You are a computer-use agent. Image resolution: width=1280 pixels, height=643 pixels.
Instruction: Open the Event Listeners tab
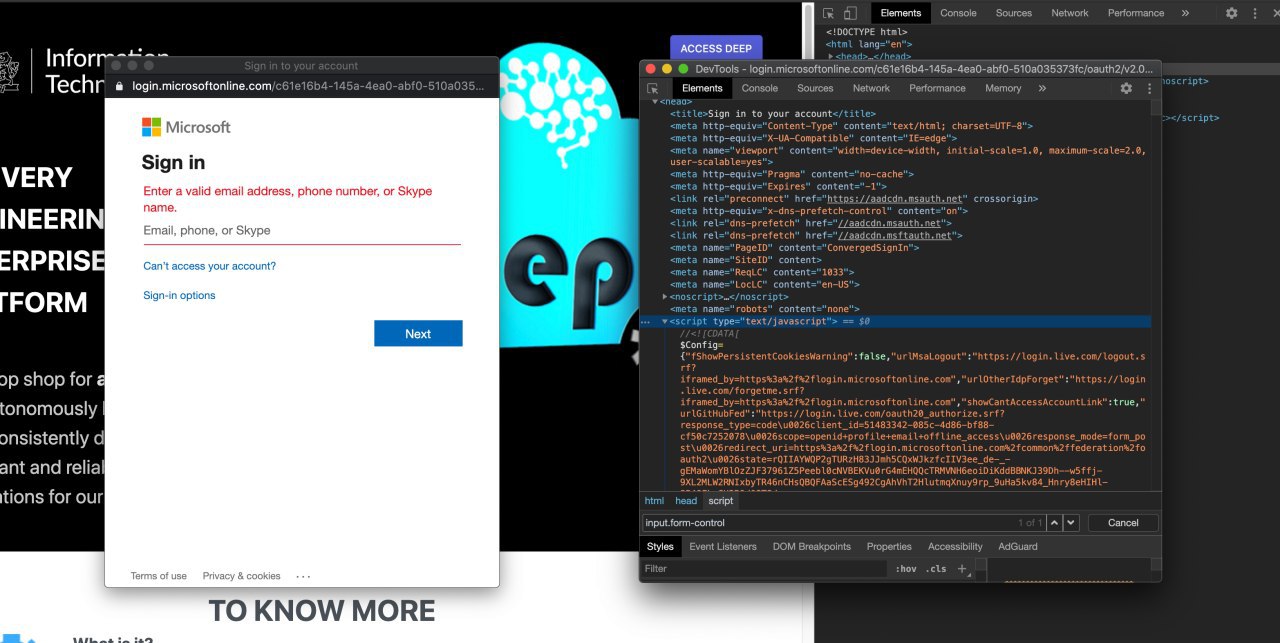point(723,547)
